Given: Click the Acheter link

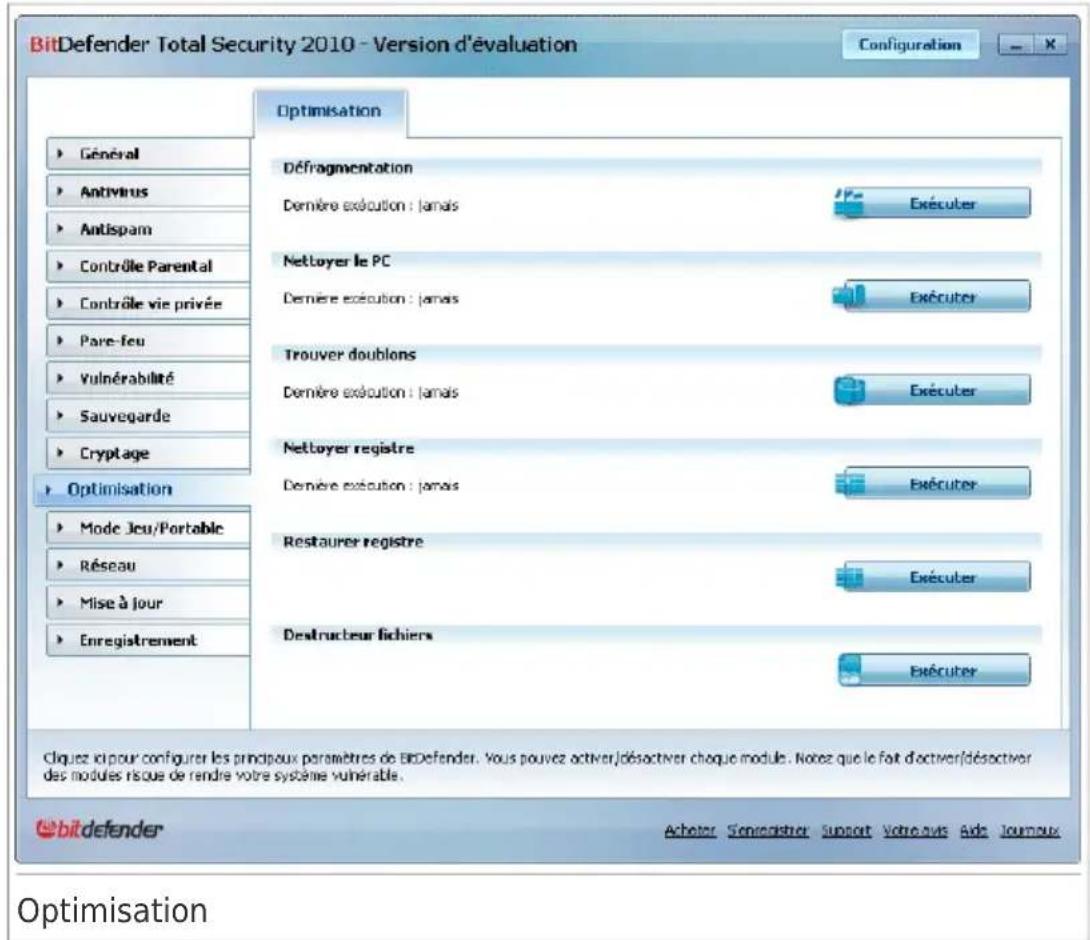Looking at the screenshot, I should (690, 831).
